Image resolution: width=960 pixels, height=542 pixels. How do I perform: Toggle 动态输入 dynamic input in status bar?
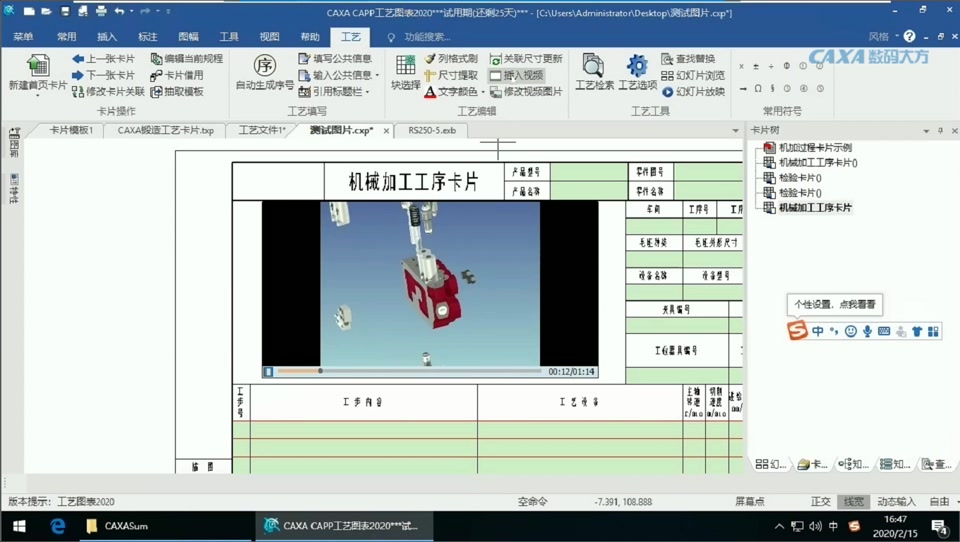[x=896, y=502]
